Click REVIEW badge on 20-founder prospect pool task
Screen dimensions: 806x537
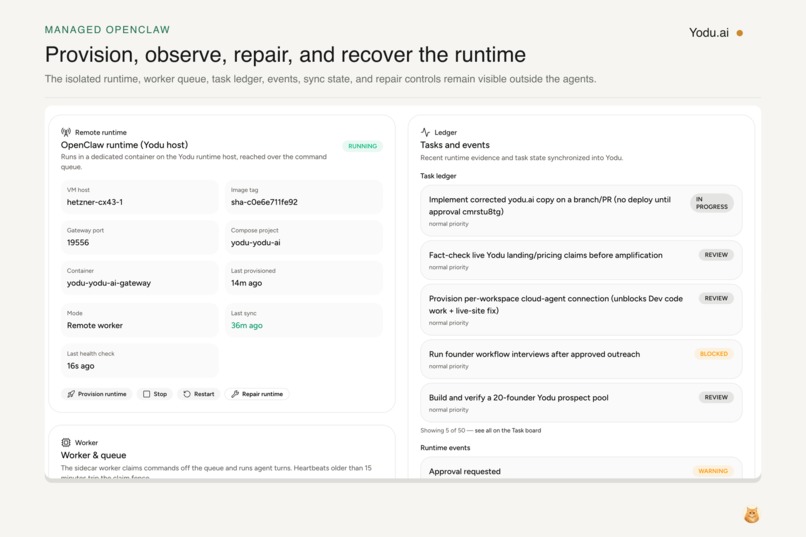[716, 397]
